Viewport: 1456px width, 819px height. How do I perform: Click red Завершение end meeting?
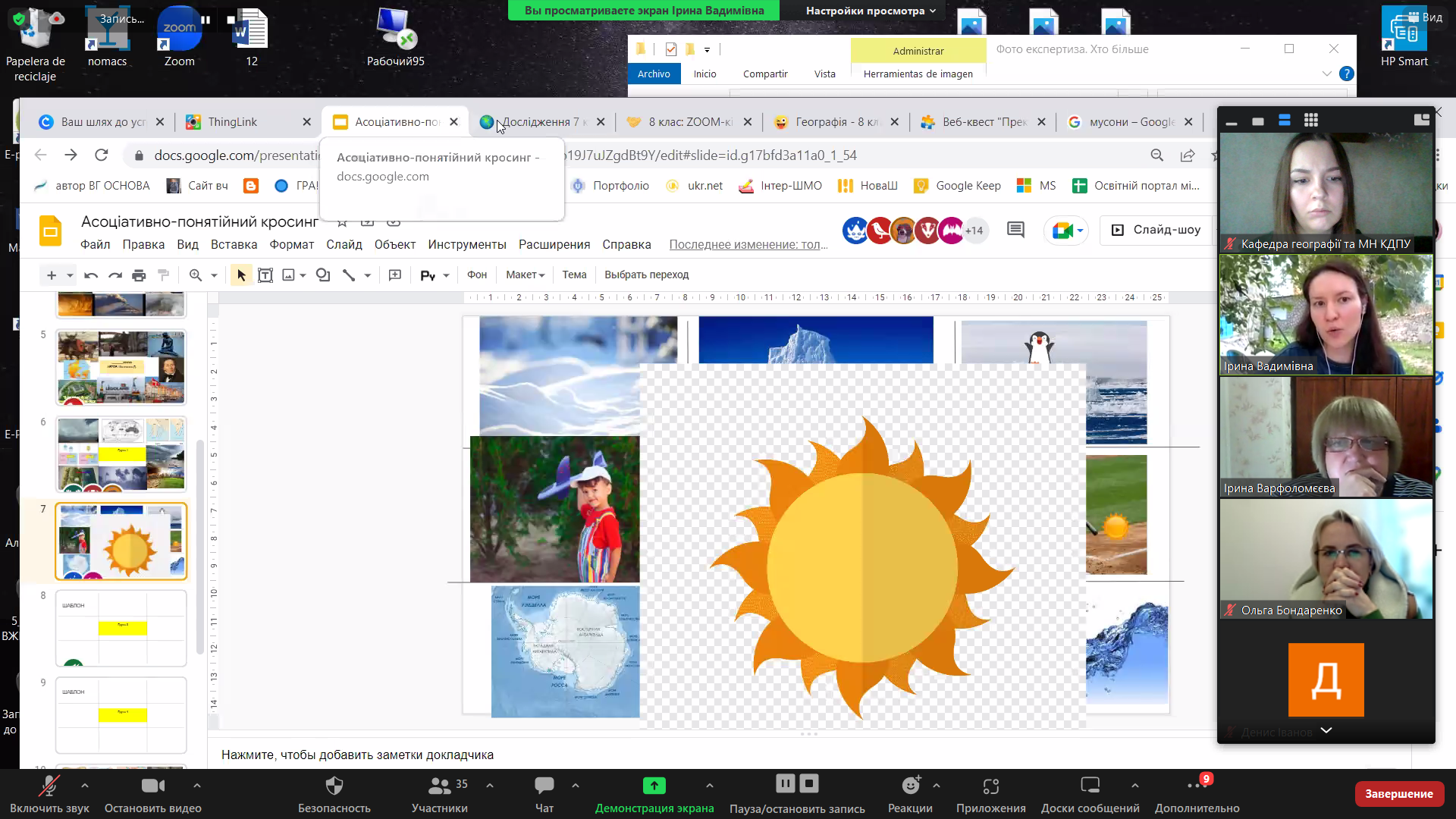(1398, 794)
